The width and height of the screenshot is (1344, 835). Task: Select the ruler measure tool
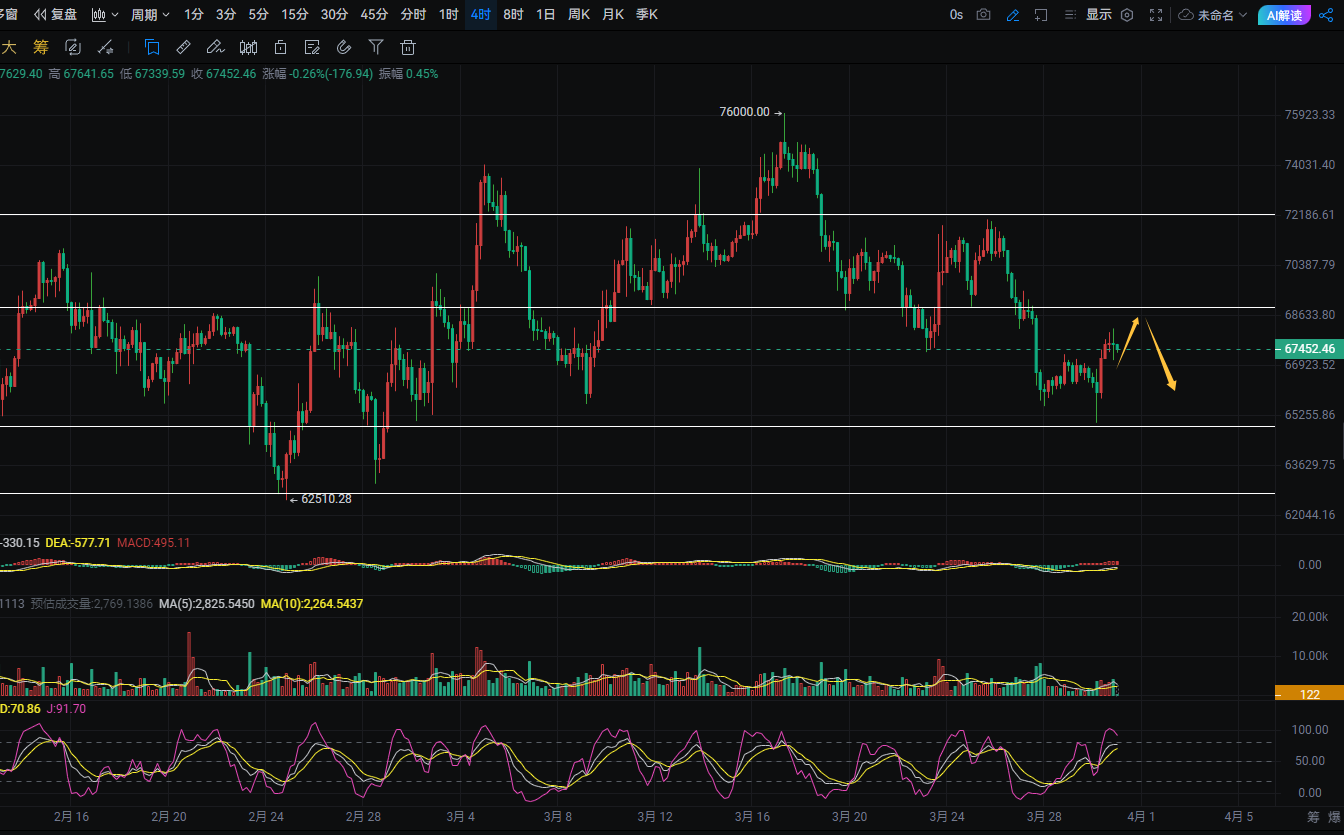183,47
